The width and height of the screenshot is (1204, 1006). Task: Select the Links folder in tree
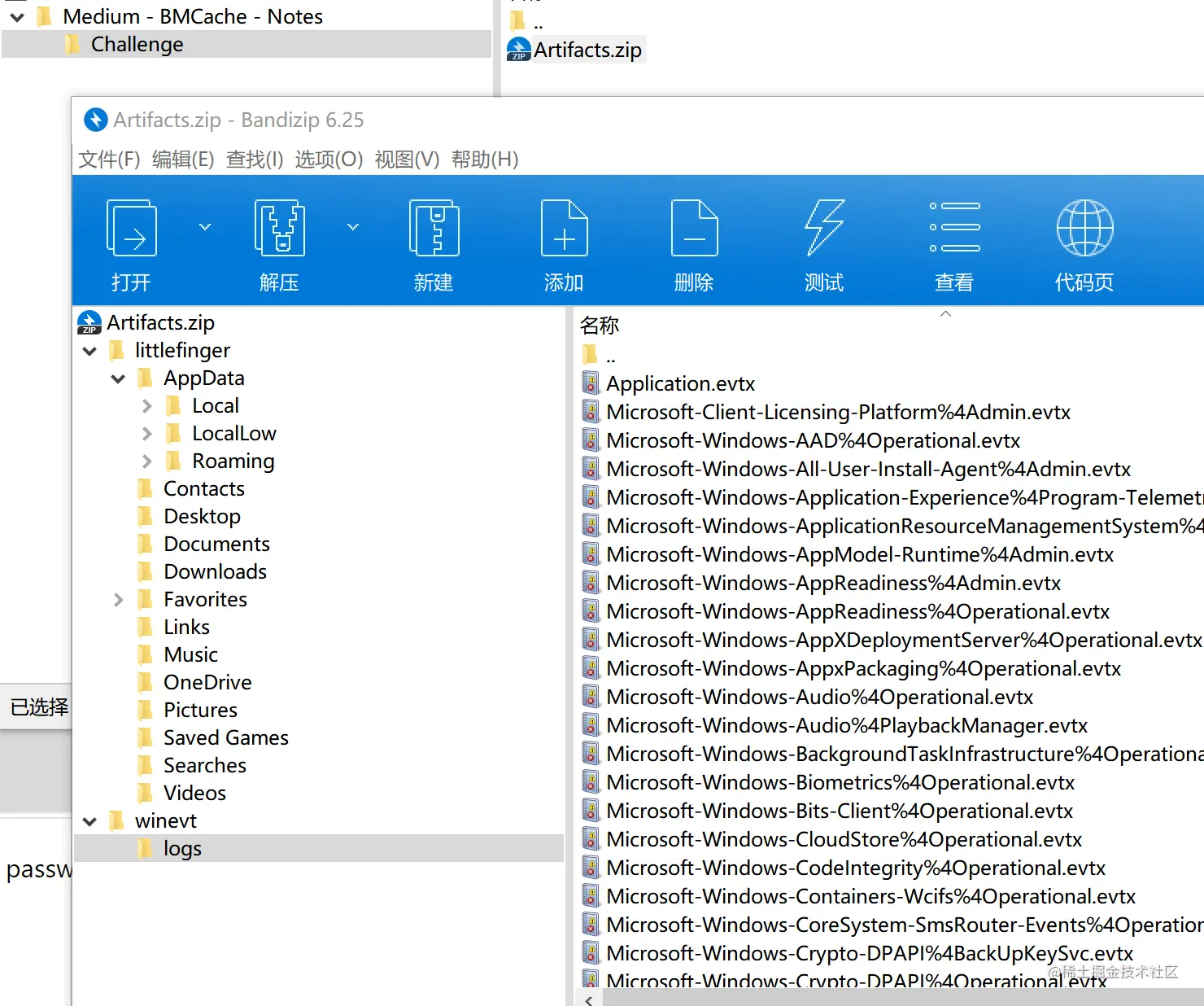click(x=186, y=628)
